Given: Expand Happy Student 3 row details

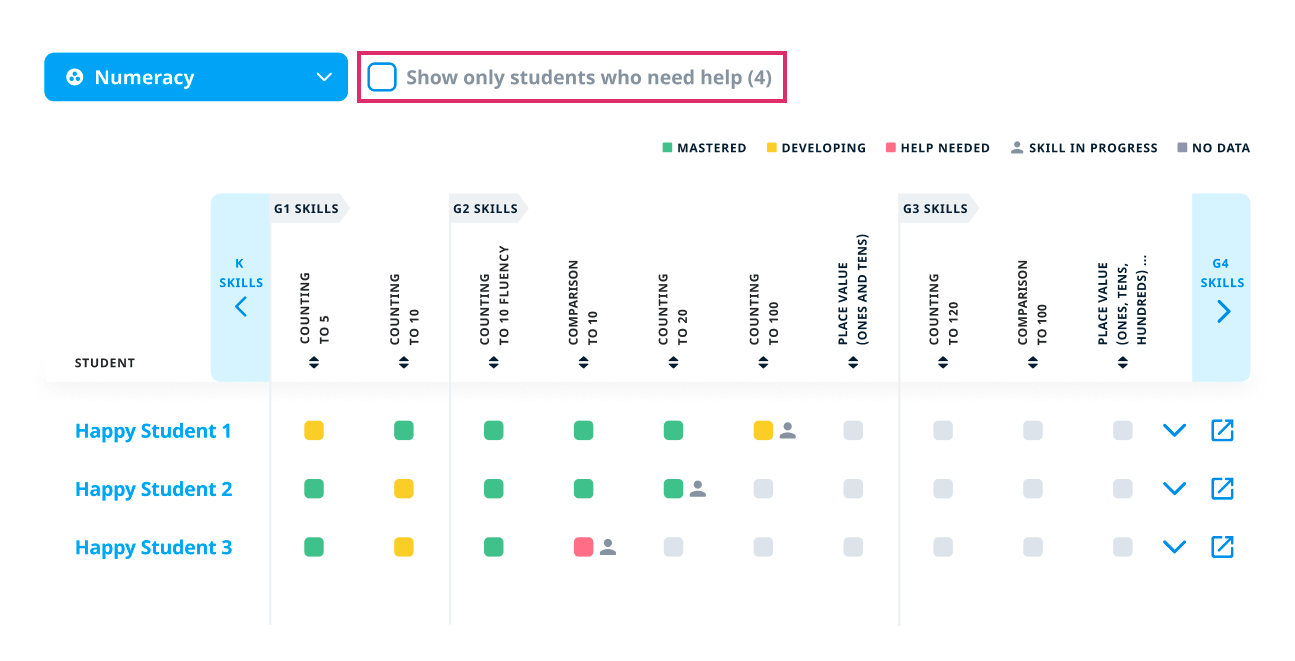Looking at the screenshot, I should (1174, 547).
